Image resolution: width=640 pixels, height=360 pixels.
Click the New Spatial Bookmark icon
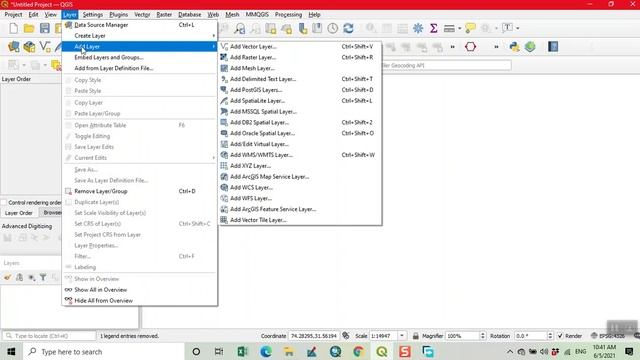pos(302,28)
